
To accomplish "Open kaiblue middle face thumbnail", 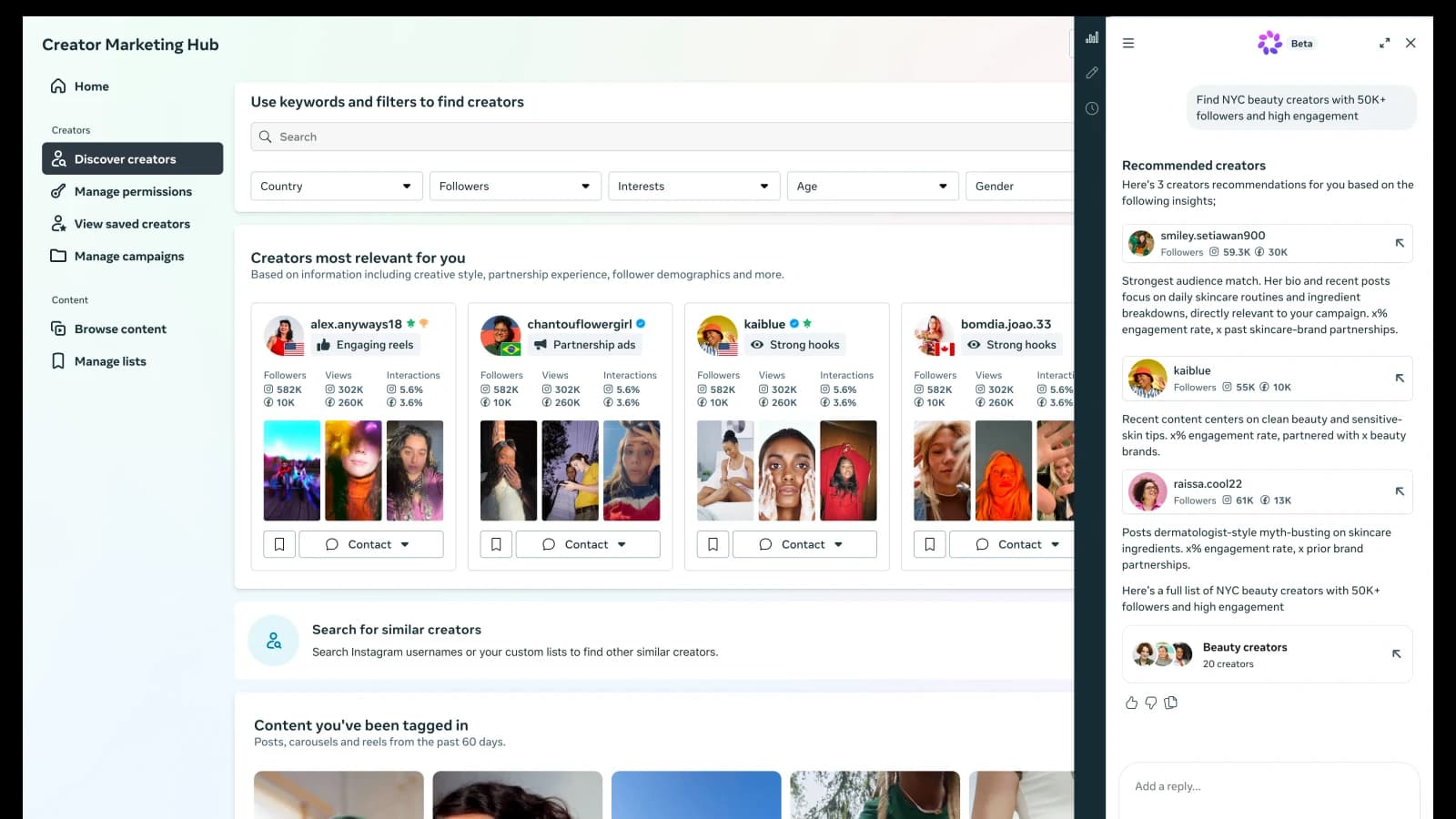I will (787, 470).
